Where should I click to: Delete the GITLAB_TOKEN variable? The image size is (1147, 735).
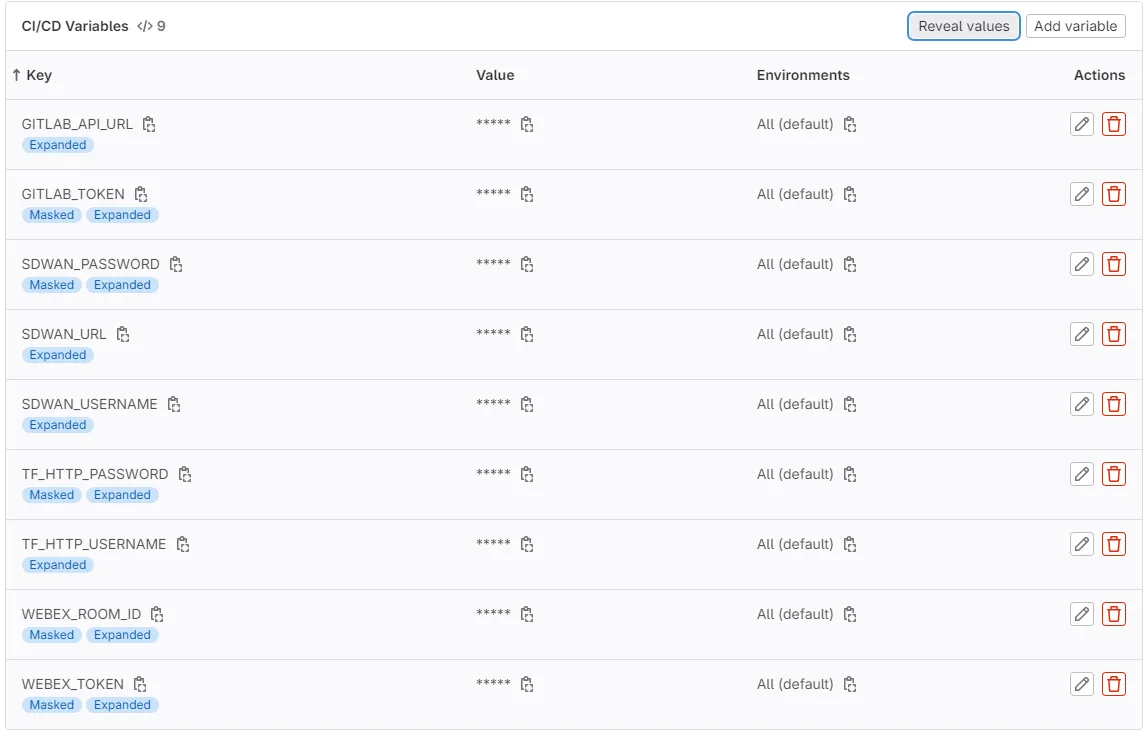[x=1113, y=194]
